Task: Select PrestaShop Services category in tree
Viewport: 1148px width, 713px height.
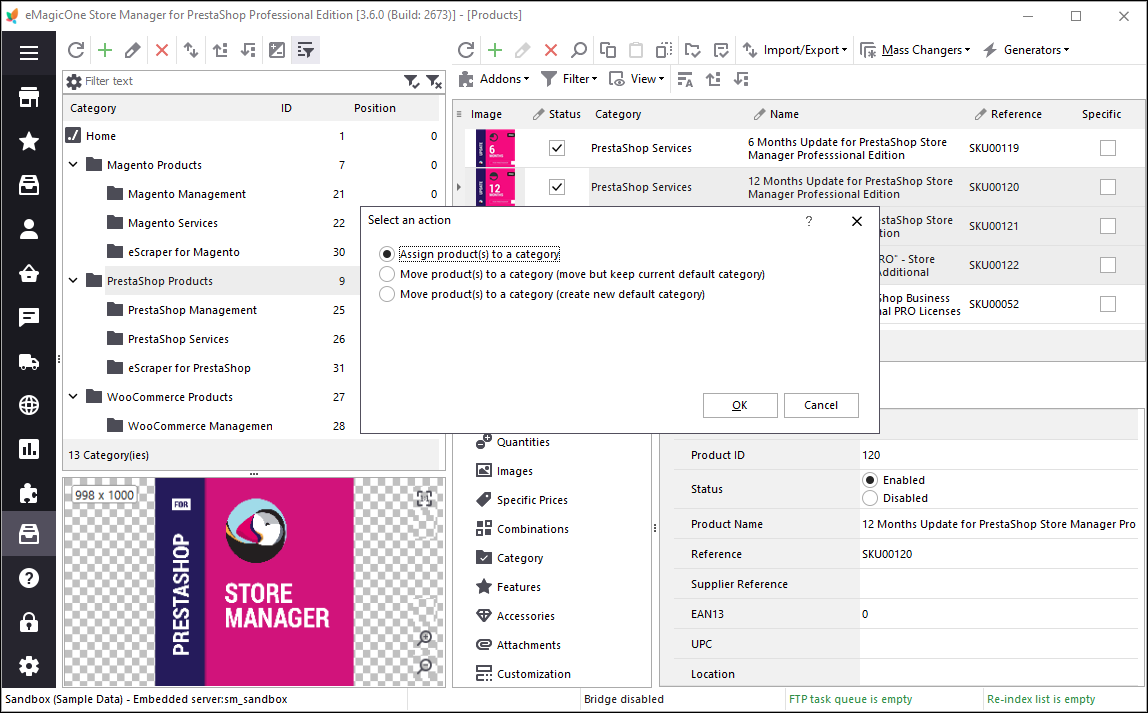Action: [178, 339]
